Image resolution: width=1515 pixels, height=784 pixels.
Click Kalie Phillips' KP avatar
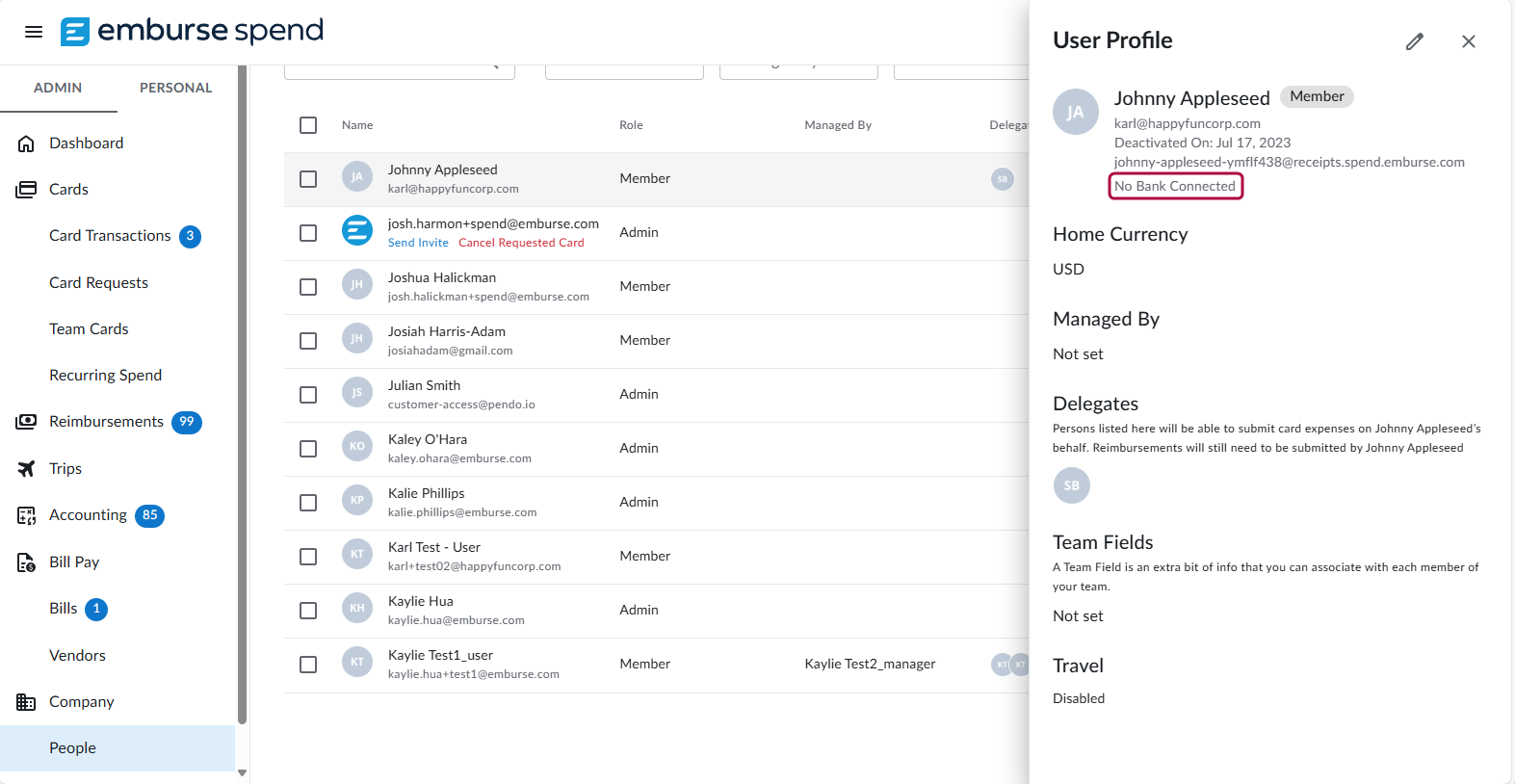(x=357, y=500)
